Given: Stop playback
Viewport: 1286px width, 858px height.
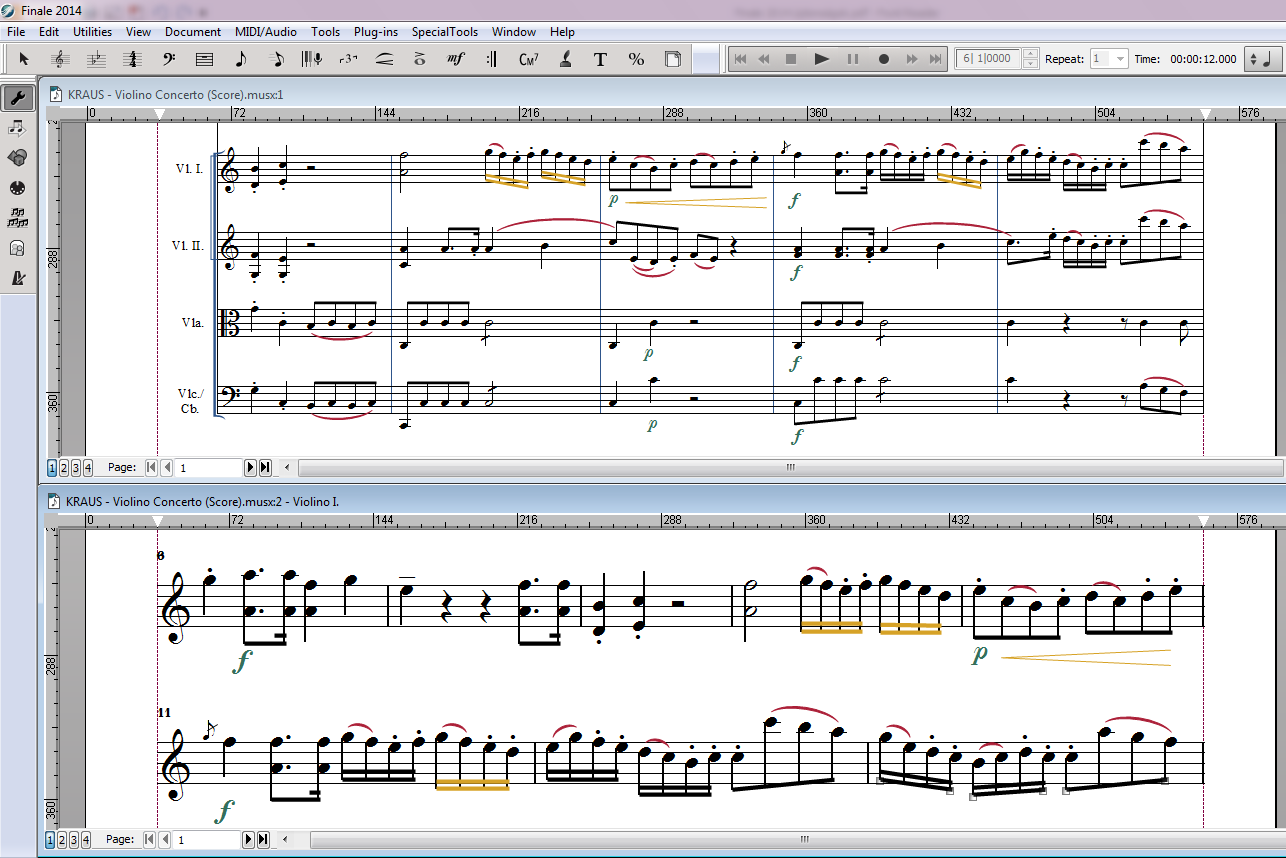Looking at the screenshot, I should 791,59.
